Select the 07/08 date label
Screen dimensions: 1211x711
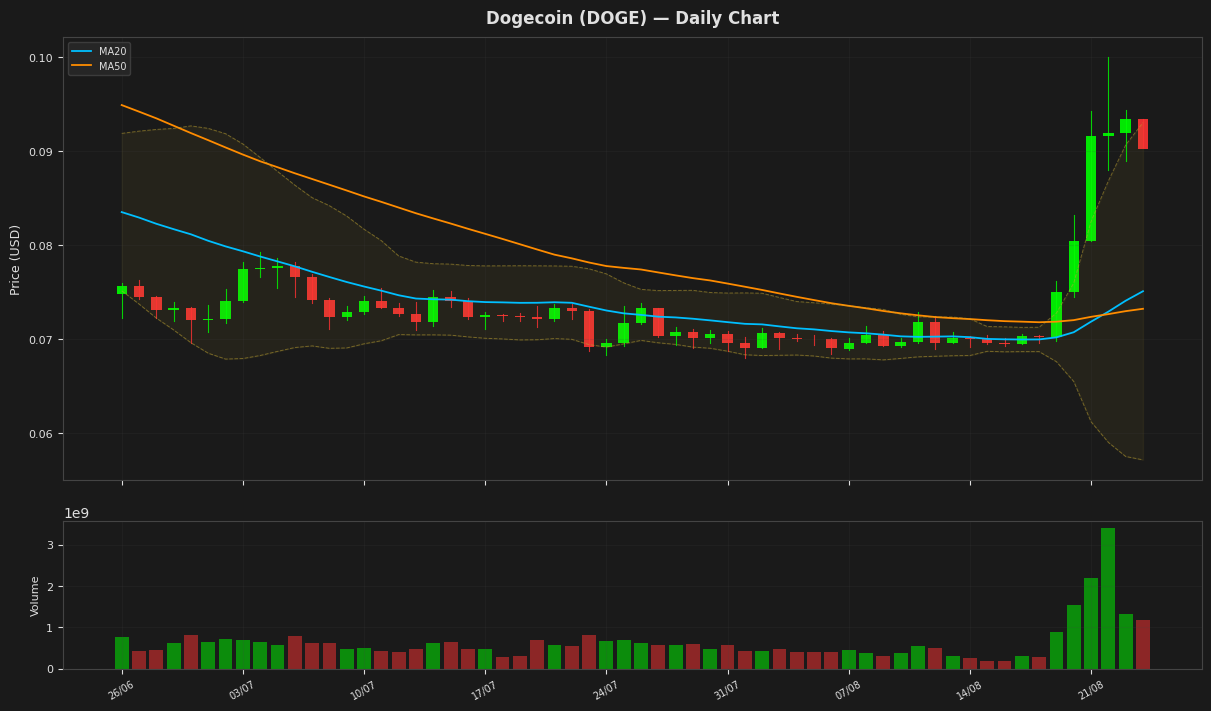(x=848, y=690)
